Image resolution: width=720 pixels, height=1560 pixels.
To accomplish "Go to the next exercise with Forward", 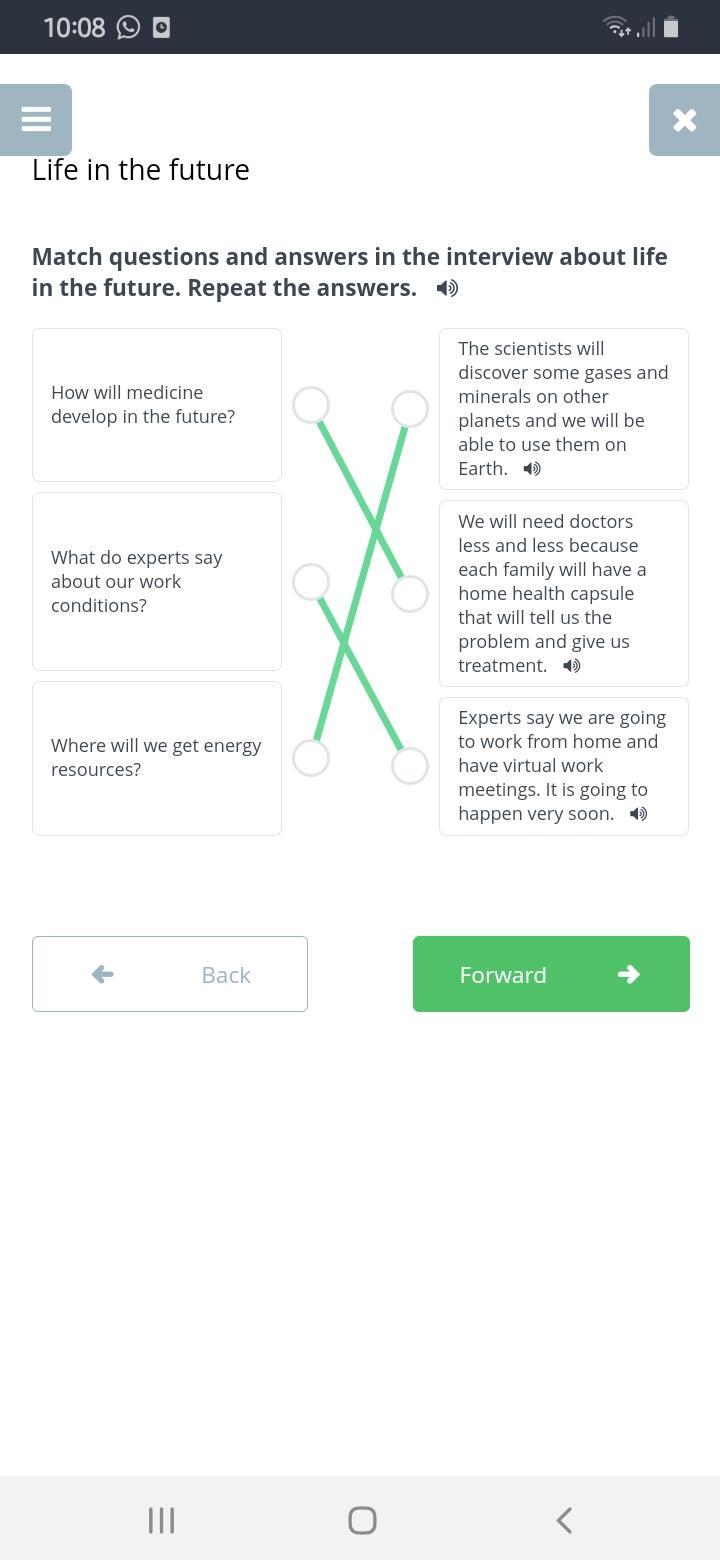I will coord(551,974).
